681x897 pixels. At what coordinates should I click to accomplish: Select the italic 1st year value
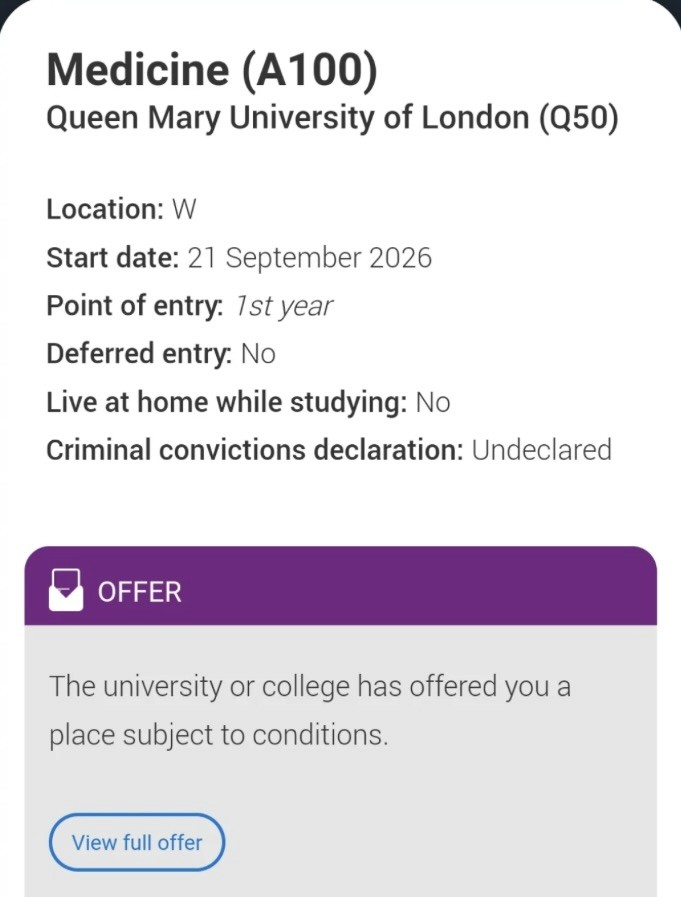(284, 306)
